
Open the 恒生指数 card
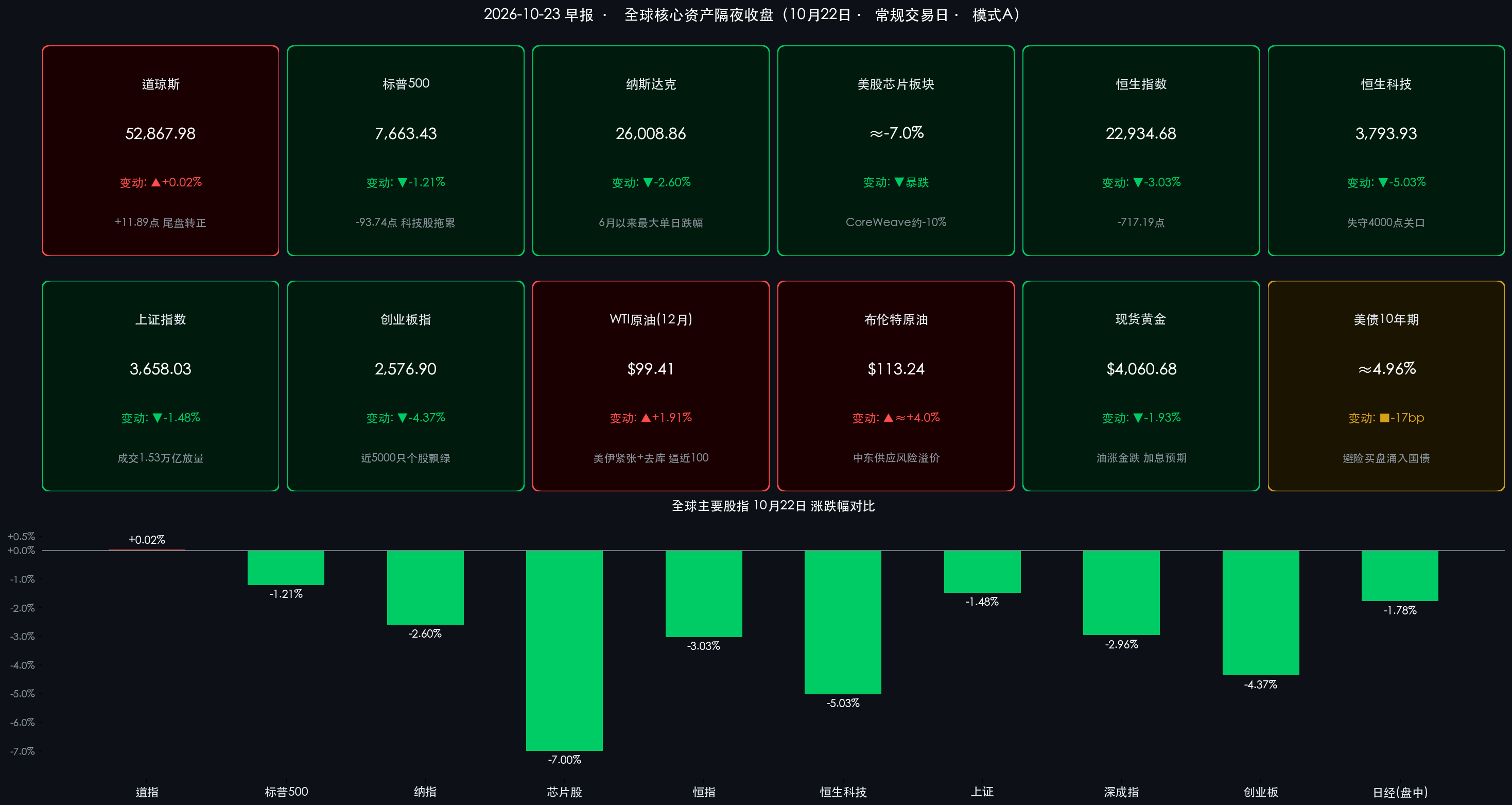pyautogui.click(x=1141, y=150)
